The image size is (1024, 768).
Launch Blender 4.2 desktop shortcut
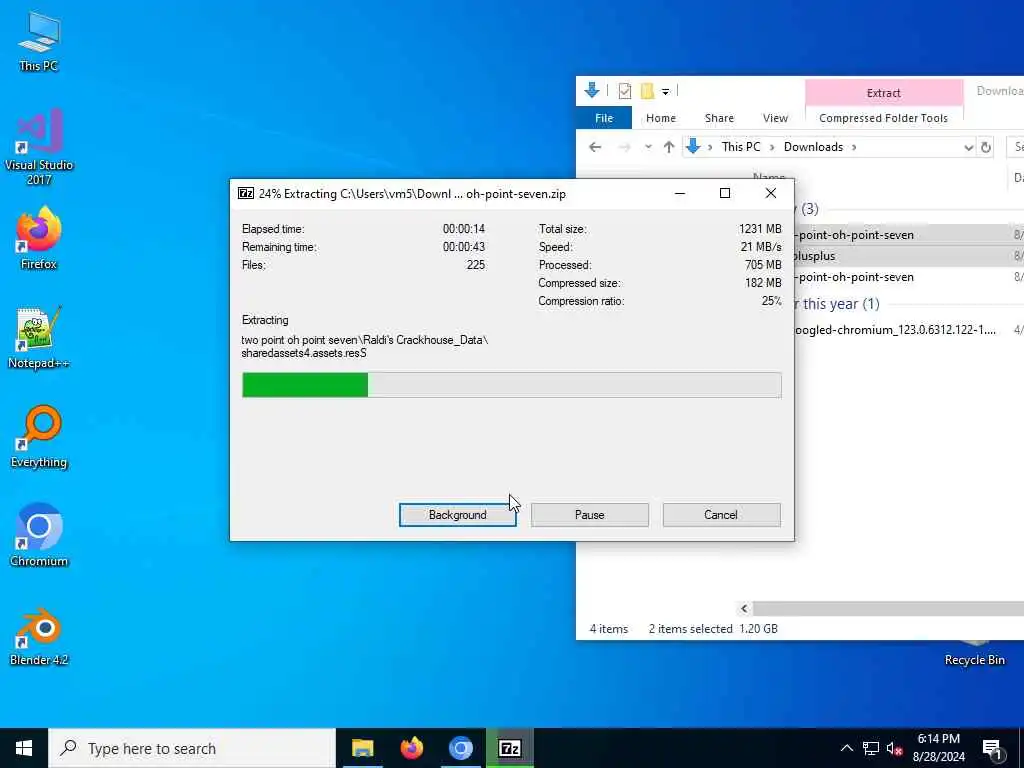coord(39,635)
